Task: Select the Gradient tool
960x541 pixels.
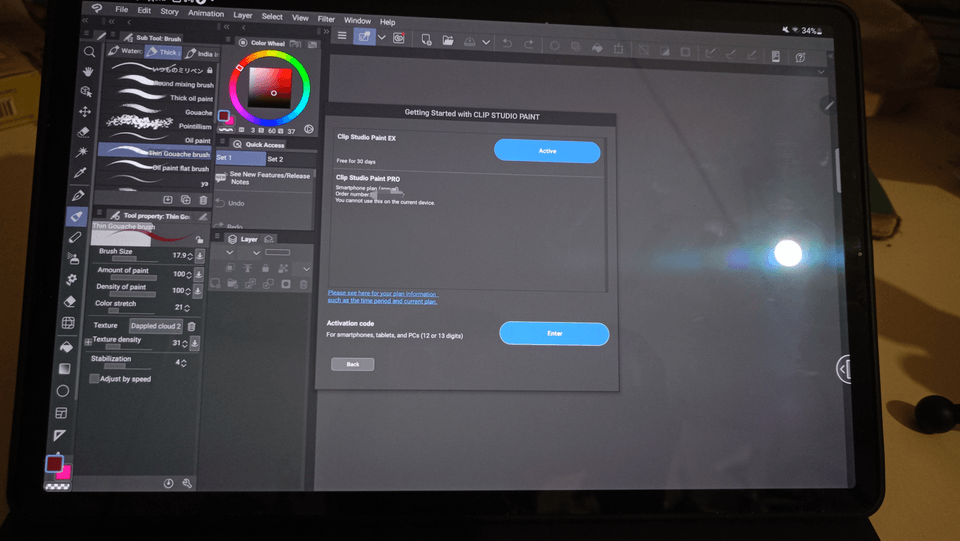Action: (64, 368)
